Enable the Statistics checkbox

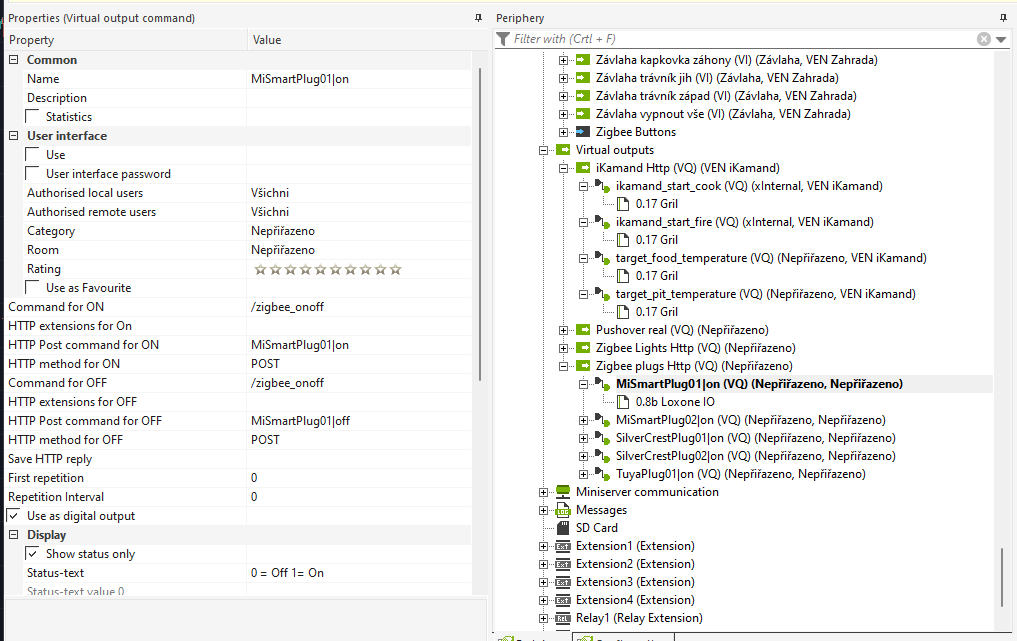point(32,116)
